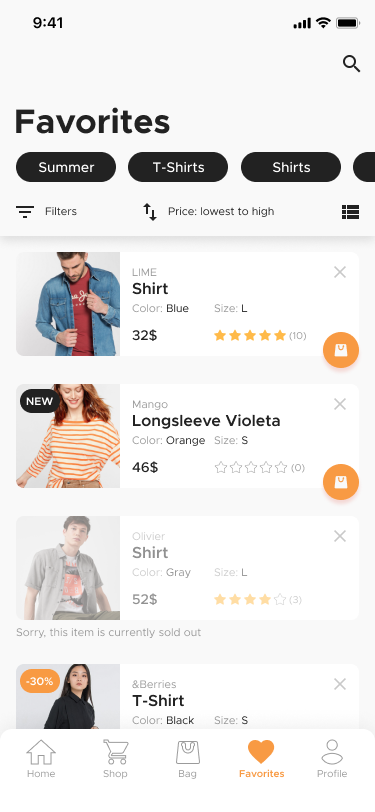
Task: Remove Longsleeve Violeta from favorites
Action: [x=340, y=404]
